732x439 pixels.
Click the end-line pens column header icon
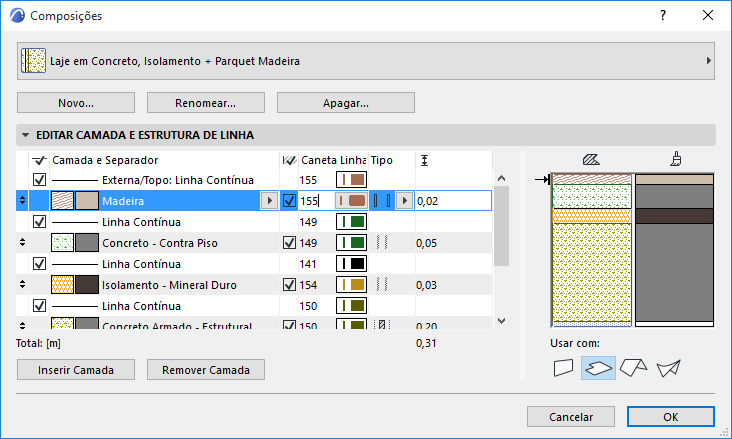pyautogui.click(x=289, y=161)
